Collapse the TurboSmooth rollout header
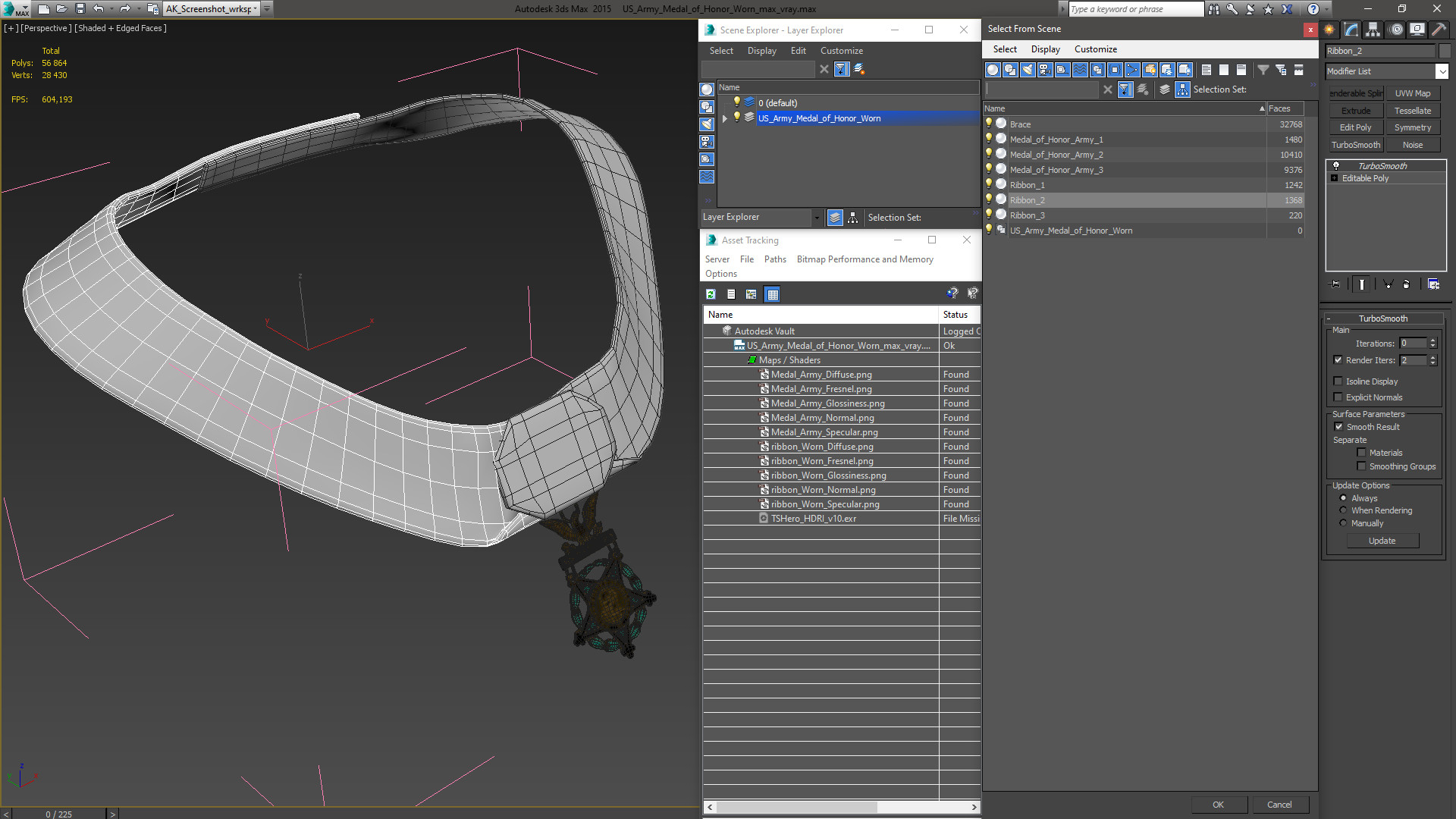 [x=1382, y=318]
